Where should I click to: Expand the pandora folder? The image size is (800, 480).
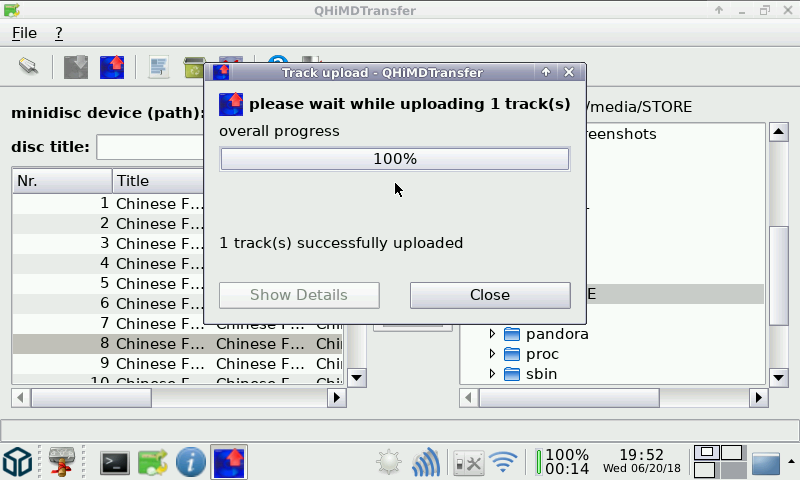tap(492, 334)
